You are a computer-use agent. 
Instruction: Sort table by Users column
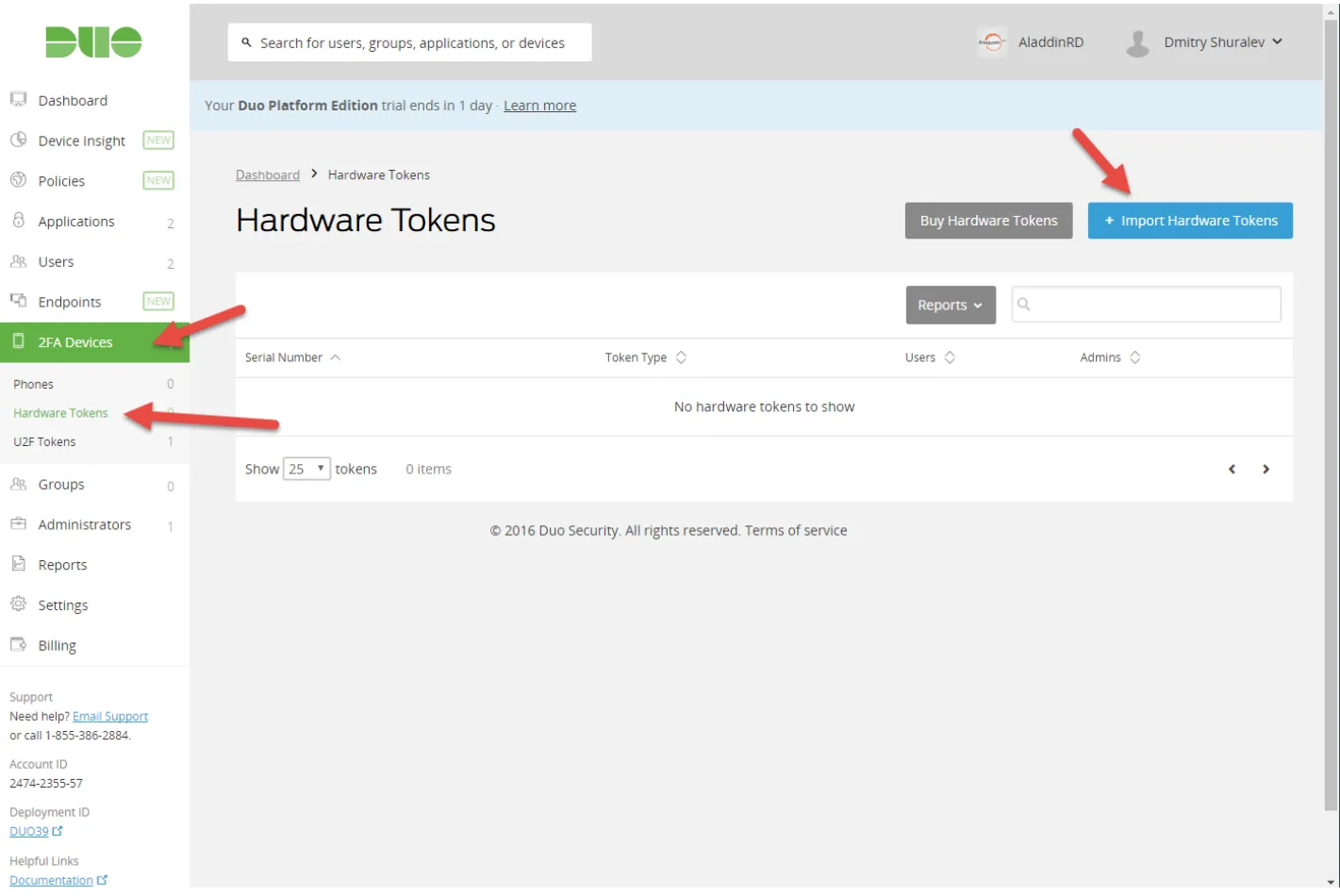click(930, 357)
